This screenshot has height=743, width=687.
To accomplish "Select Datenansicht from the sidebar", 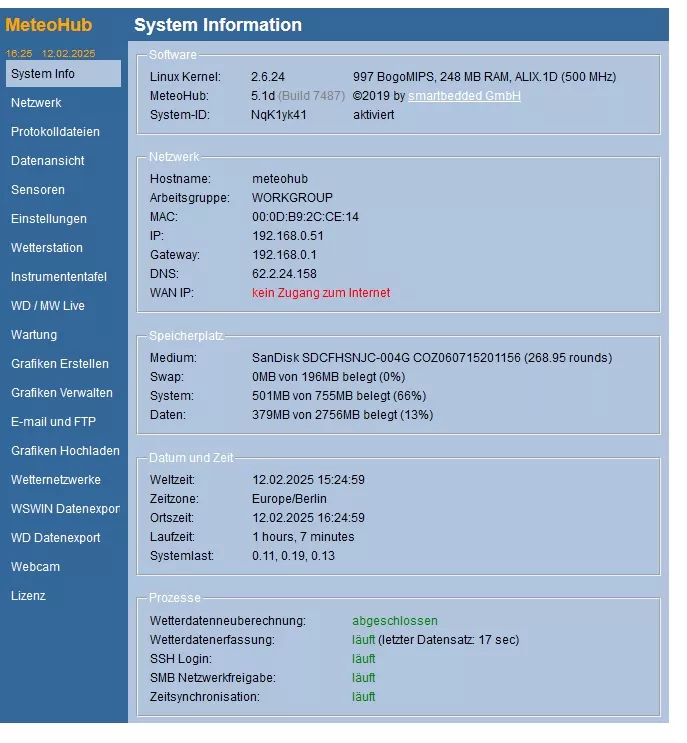I will pyautogui.click(x=47, y=161).
